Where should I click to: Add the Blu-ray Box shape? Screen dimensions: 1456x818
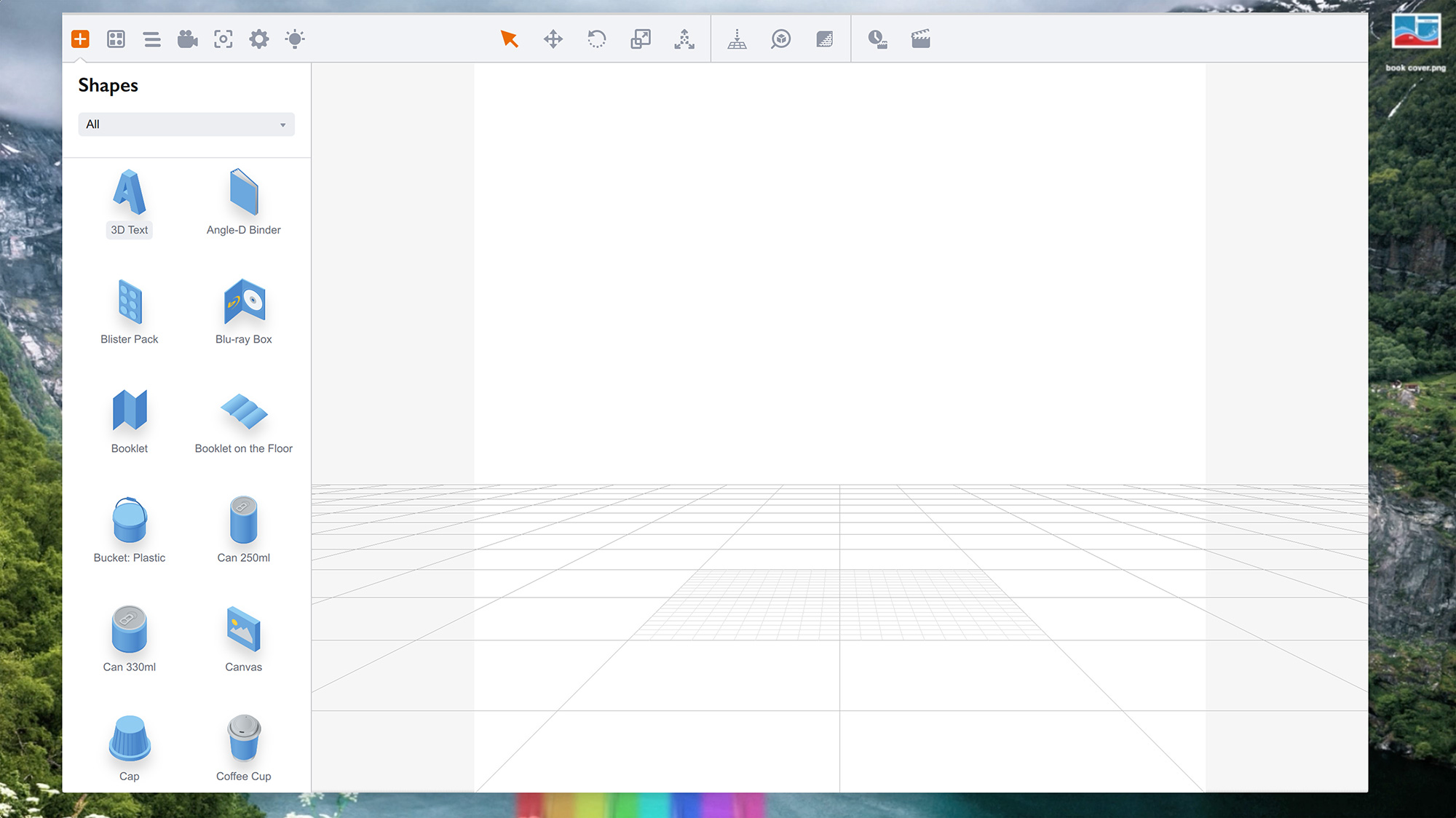(x=244, y=311)
